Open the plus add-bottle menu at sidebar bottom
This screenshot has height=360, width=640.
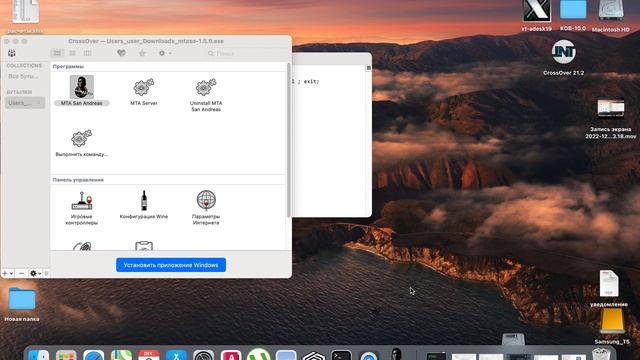(x=7, y=273)
